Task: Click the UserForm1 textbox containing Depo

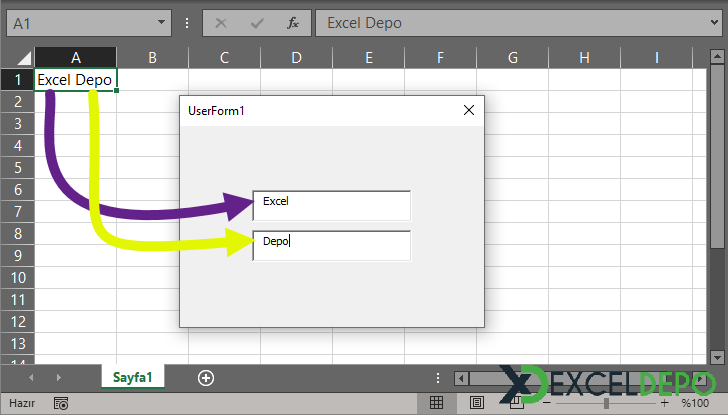Action: [332, 246]
